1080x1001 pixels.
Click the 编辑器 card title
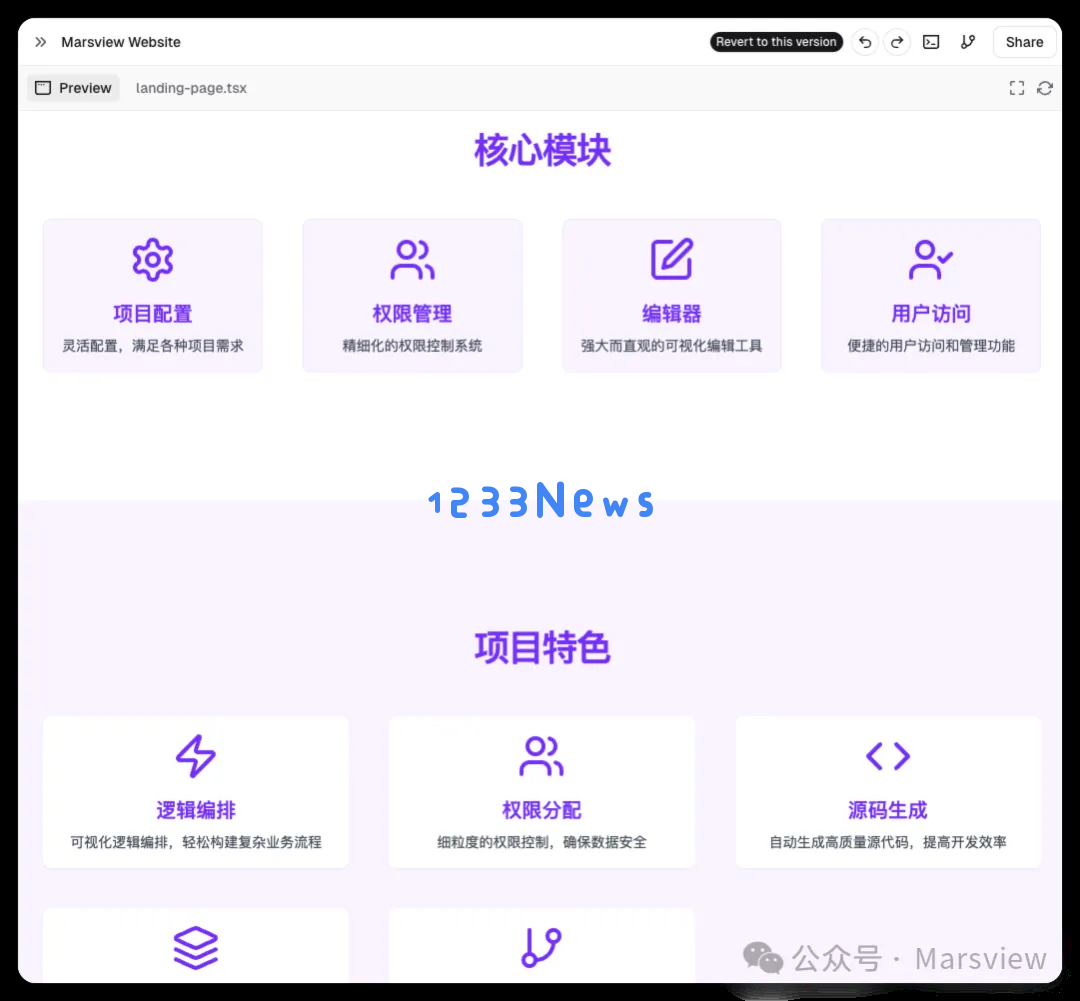point(672,313)
